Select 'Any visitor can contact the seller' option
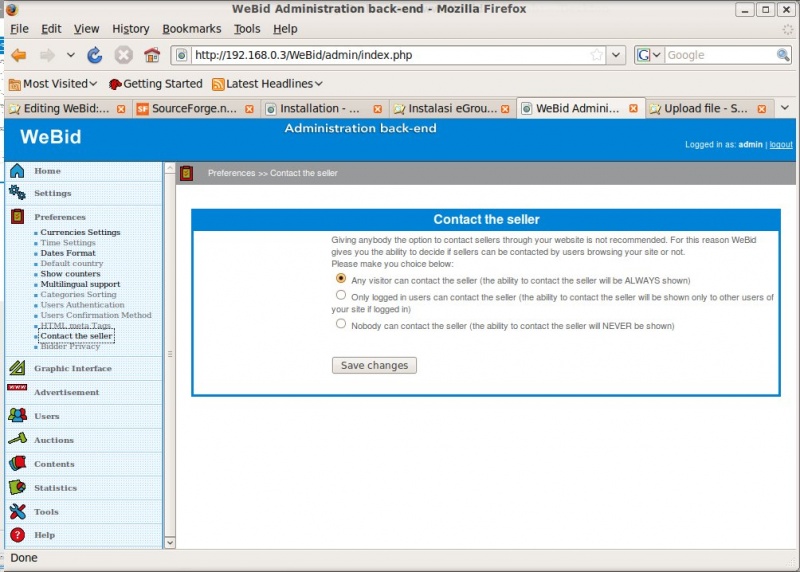Viewport: 800px width, 572px height. pyautogui.click(x=342, y=280)
